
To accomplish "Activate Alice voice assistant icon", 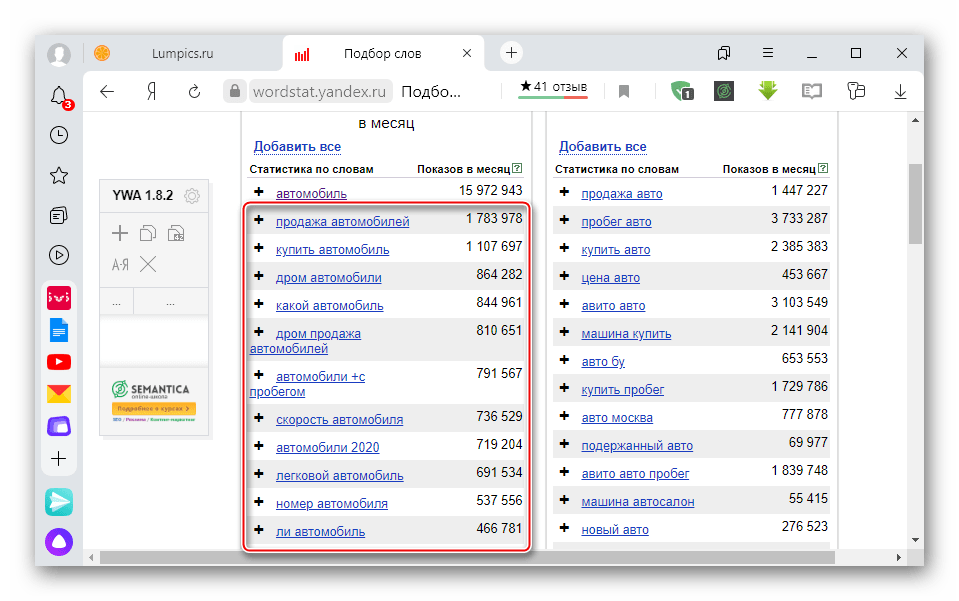I will click(59, 542).
